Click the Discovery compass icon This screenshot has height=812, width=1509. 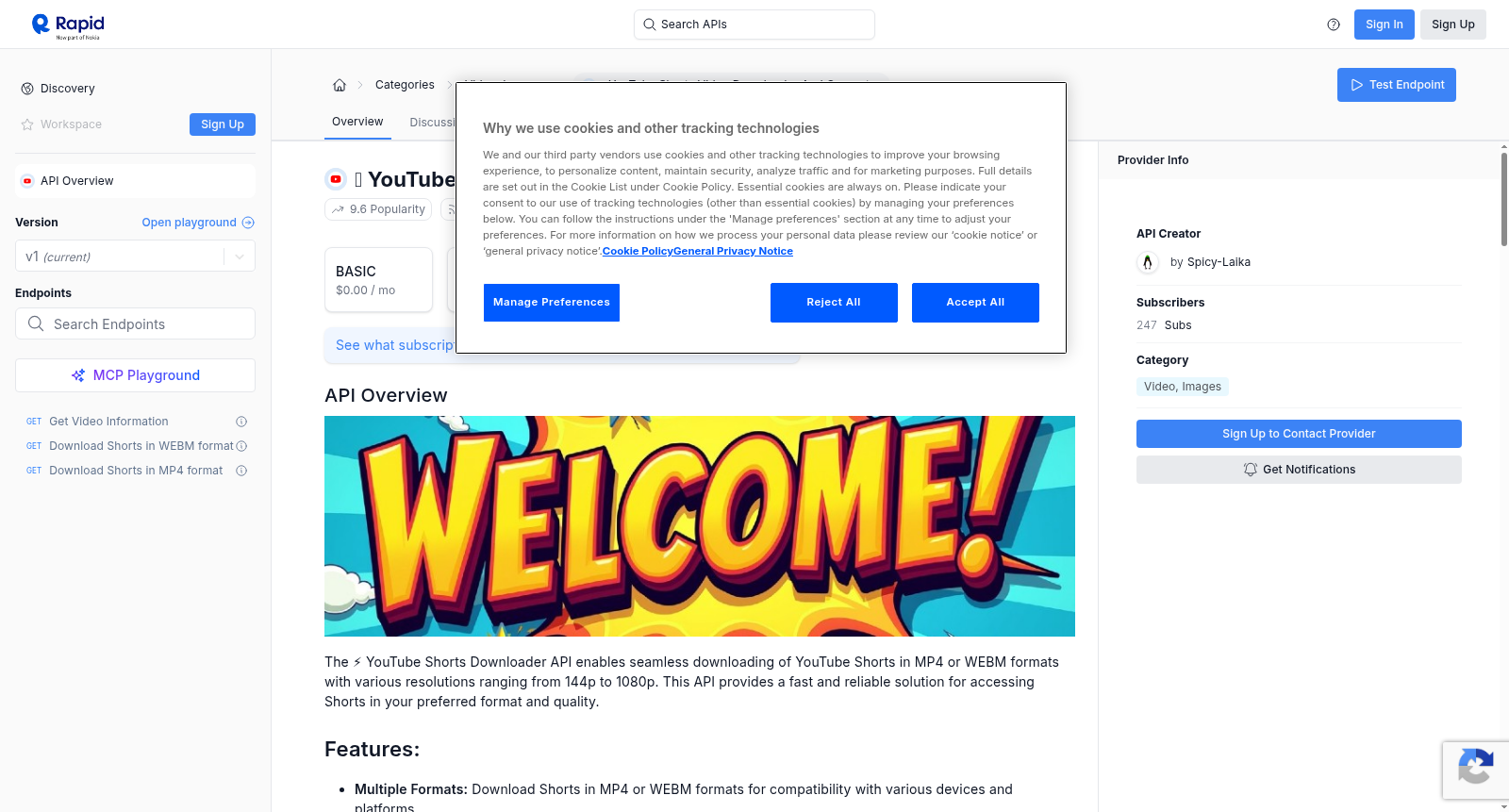[x=27, y=89]
